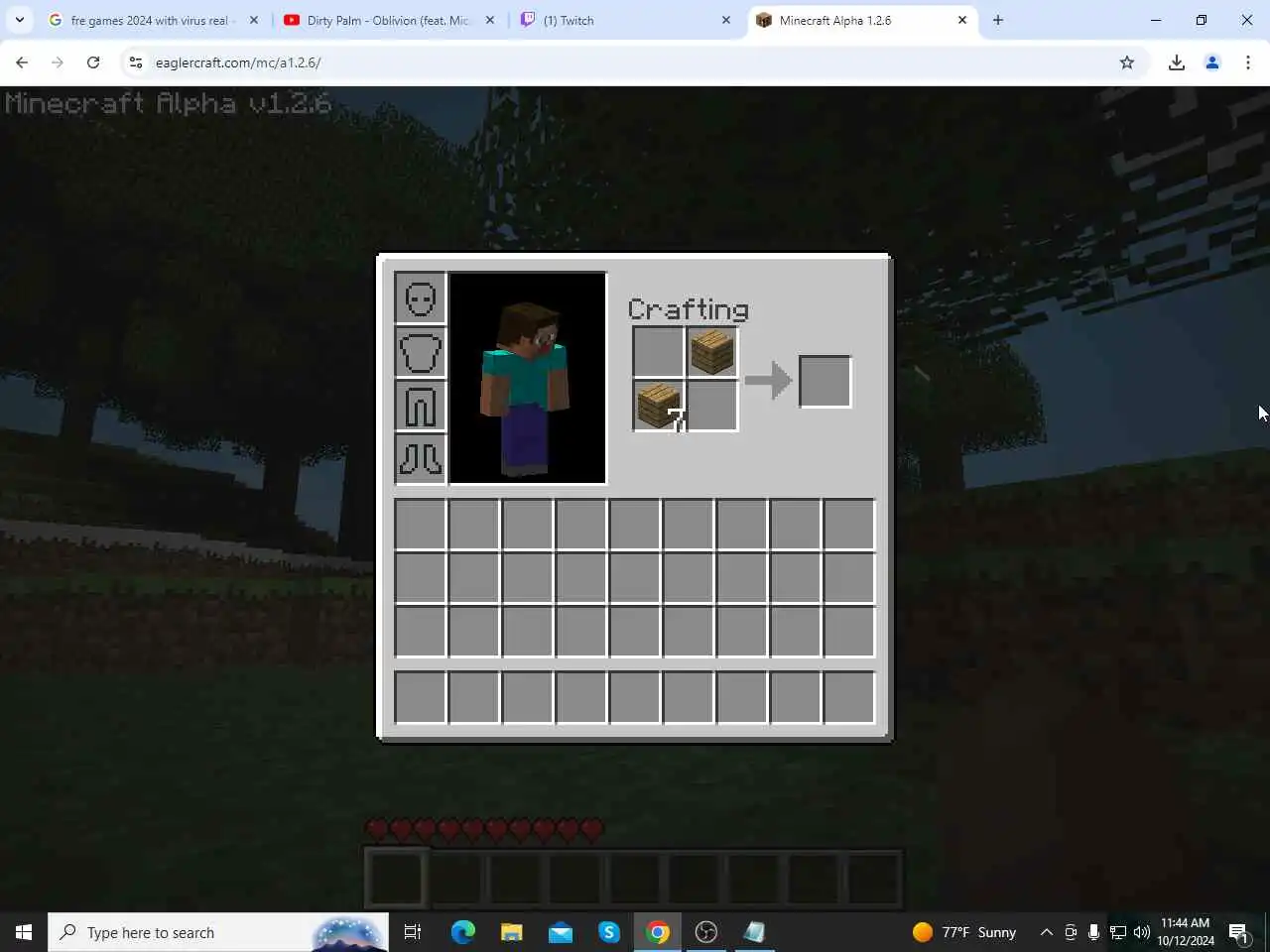Launch Microsoft Edge from taskbar
Viewport: 1270px width, 952px height.
click(463, 932)
